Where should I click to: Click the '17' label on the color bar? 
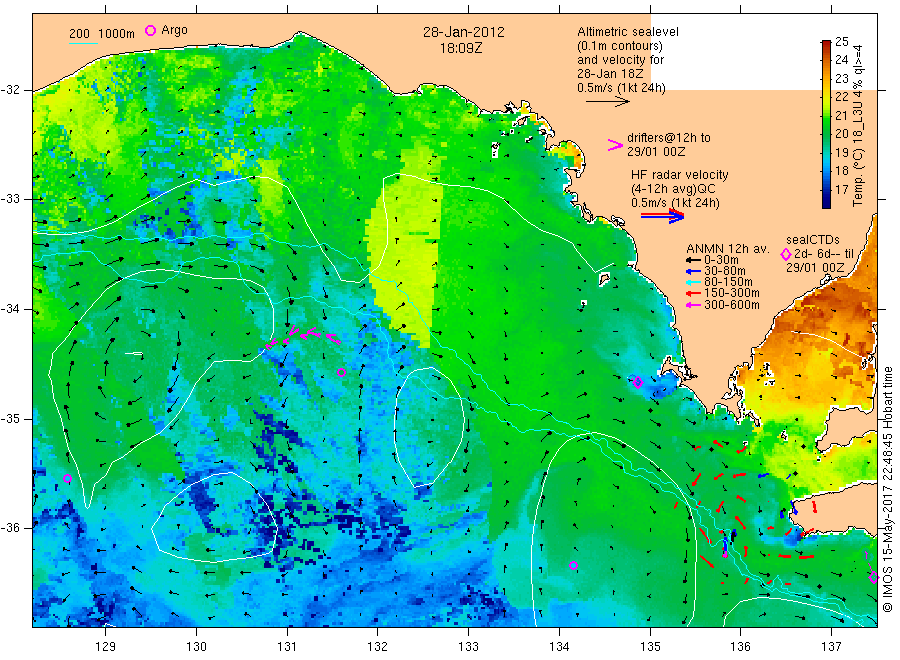pos(841,189)
